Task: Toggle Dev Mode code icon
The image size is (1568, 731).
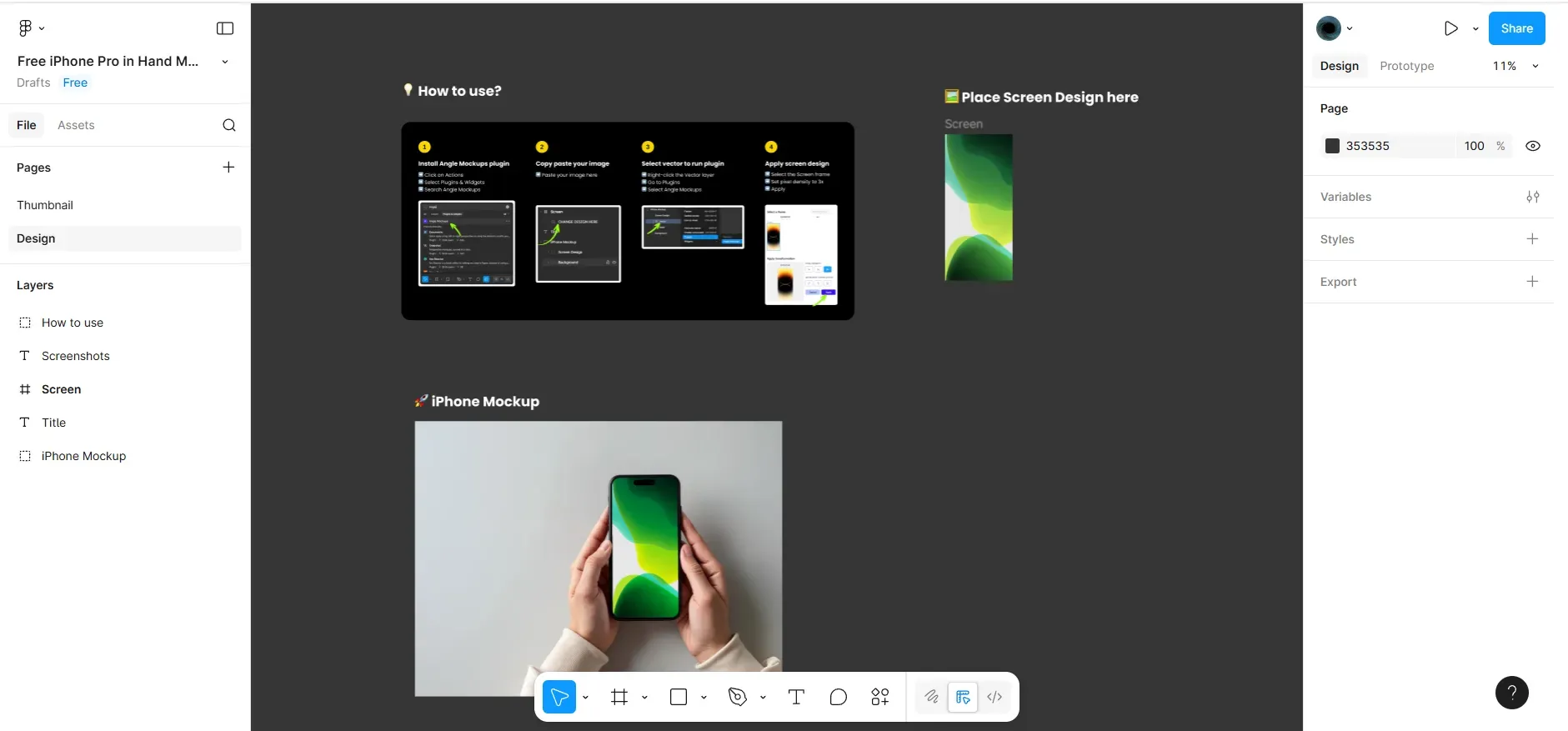Action: tap(994, 697)
